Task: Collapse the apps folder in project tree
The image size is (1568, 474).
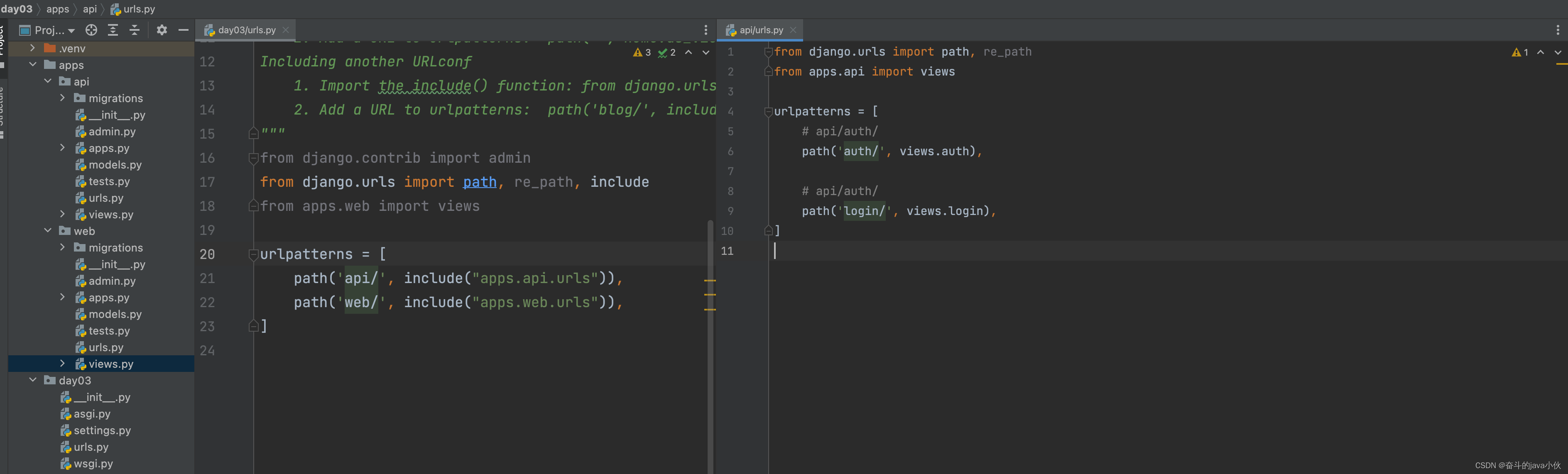Action: click(x=34, y=64)
